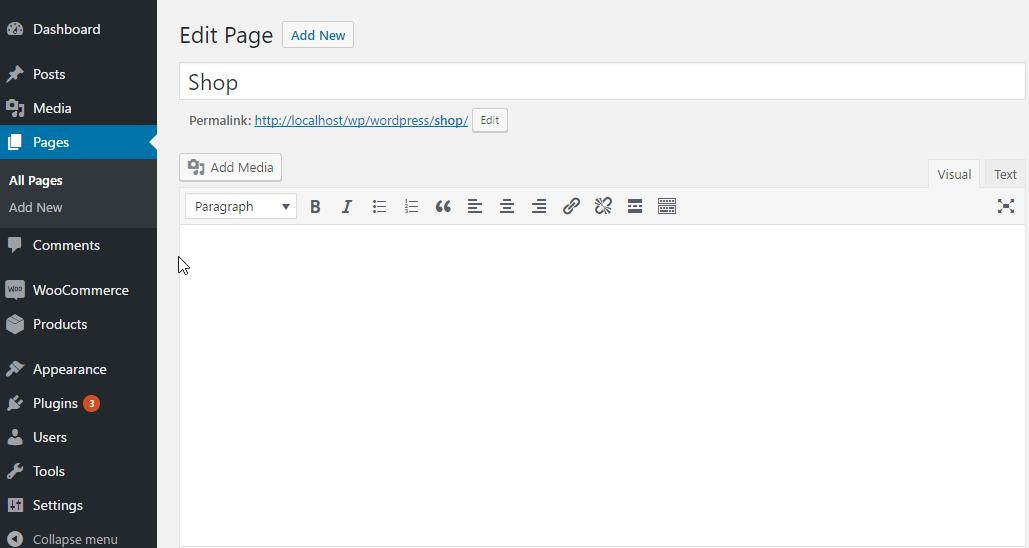The image size is (1029, 548).
Task: Click the Media library icon in sidebar
Action: click(x=15, y=108)
